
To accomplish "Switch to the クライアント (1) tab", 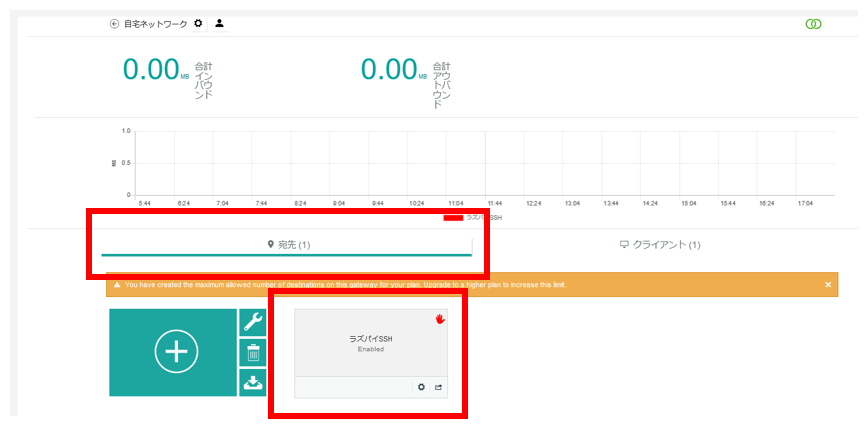I will pyautogui.click(x=659, y=245).
